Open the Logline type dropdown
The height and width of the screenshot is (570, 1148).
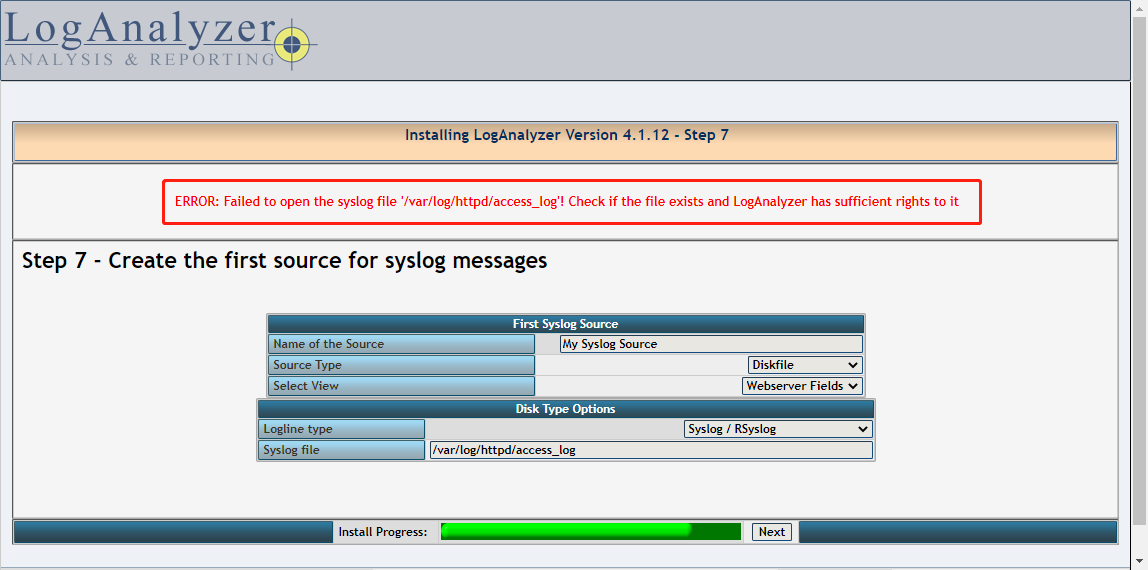click(778, 429)
